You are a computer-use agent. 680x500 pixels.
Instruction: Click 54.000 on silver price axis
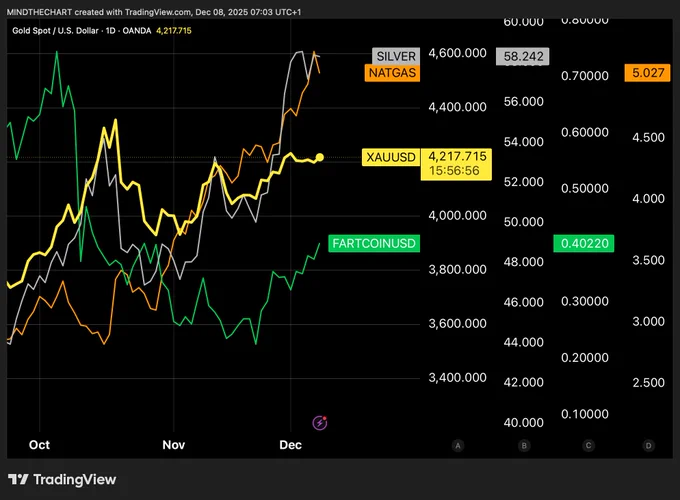pos(523,142)
